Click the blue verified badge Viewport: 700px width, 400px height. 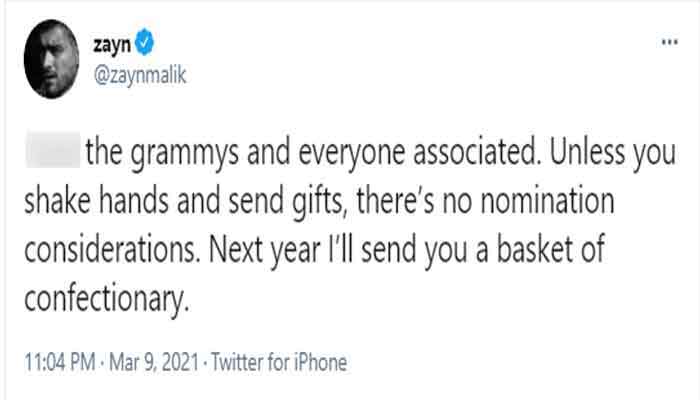(147, 43)
